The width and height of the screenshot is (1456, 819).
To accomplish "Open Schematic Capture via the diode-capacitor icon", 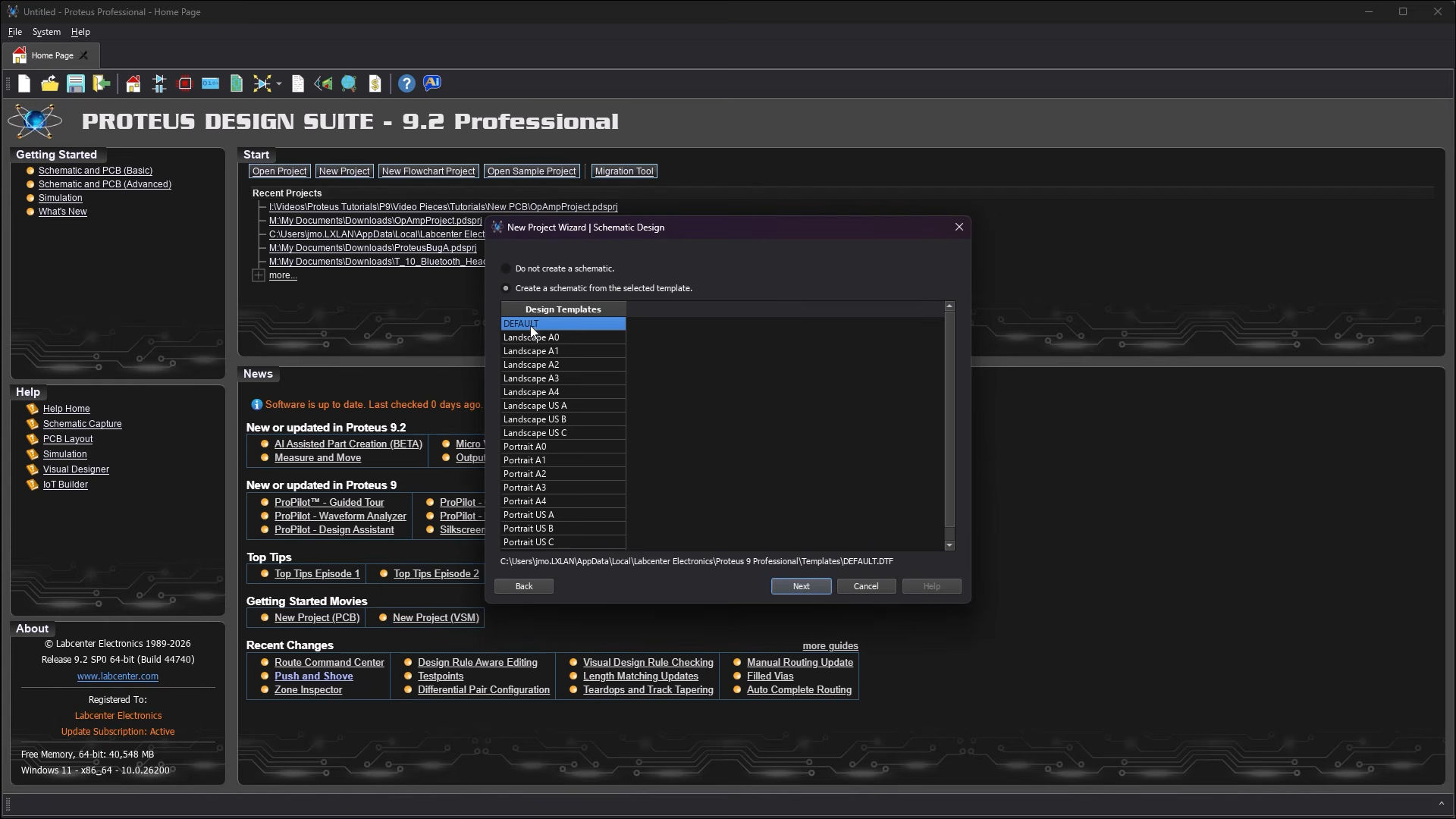I will click(x=159, y=83).
